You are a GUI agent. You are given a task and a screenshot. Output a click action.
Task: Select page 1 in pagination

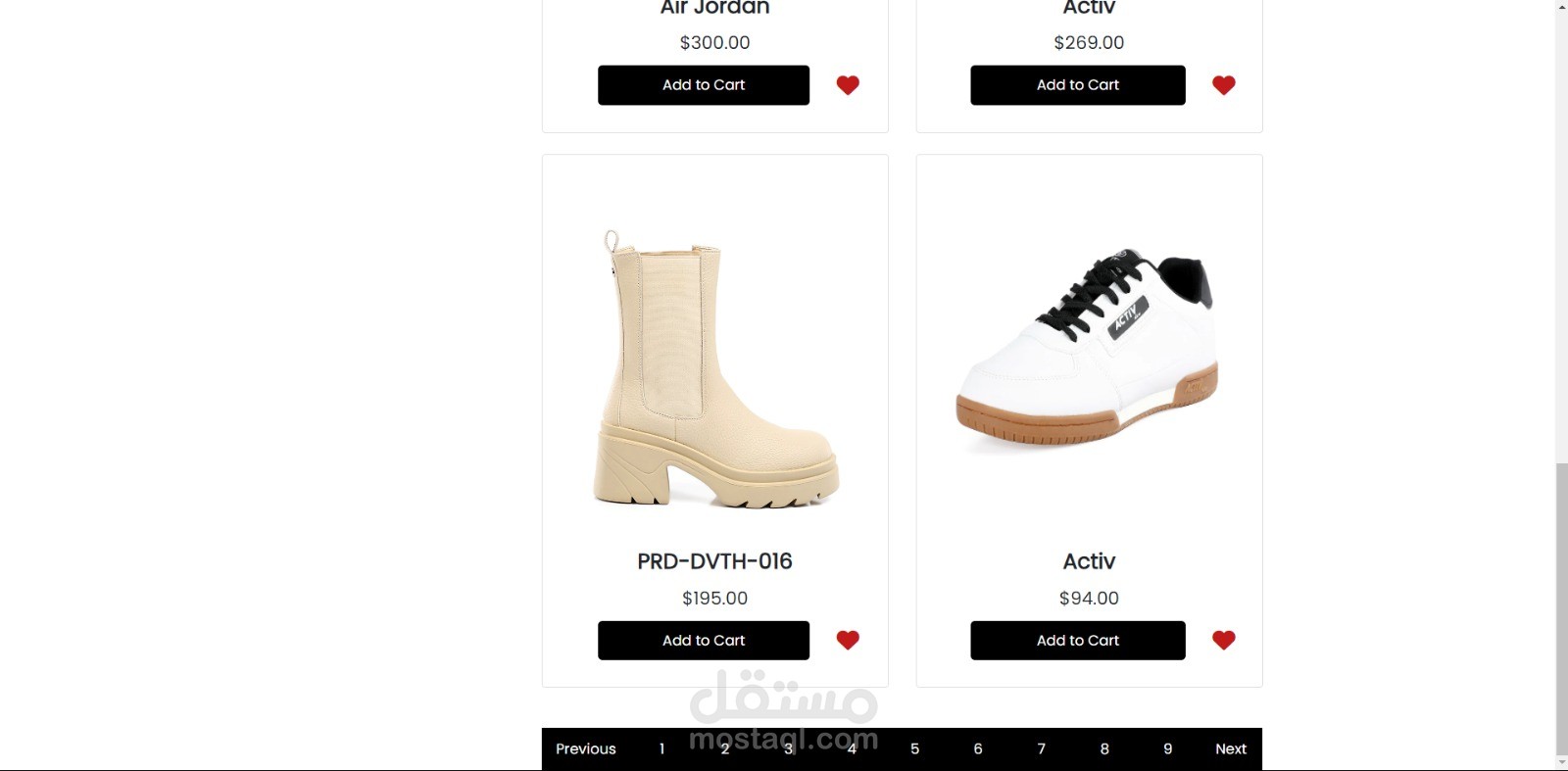(x=661, y=749)
